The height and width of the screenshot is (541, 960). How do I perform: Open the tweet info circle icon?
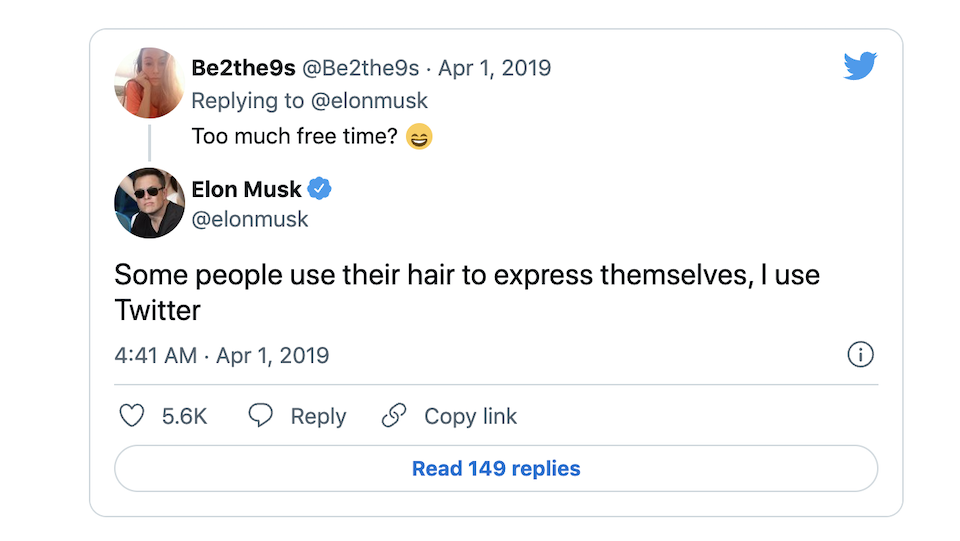[860, 354]
